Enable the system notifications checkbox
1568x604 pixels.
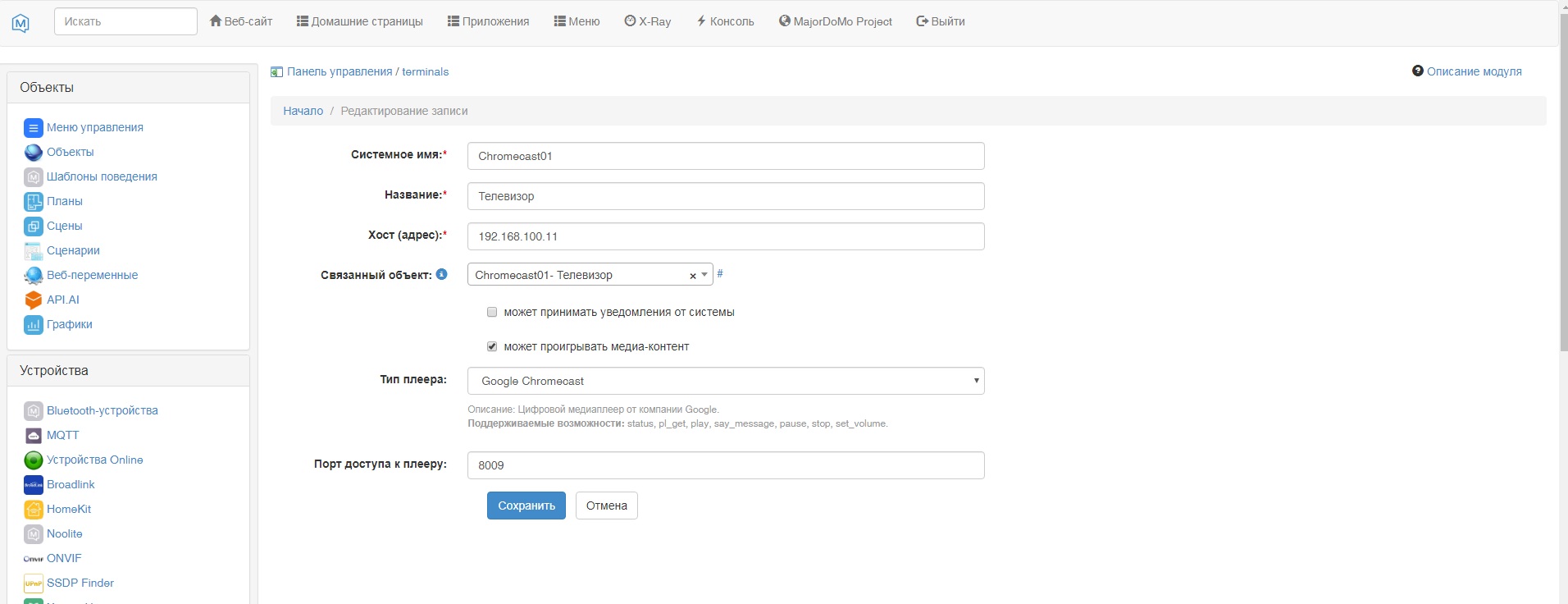click(492, 312)
